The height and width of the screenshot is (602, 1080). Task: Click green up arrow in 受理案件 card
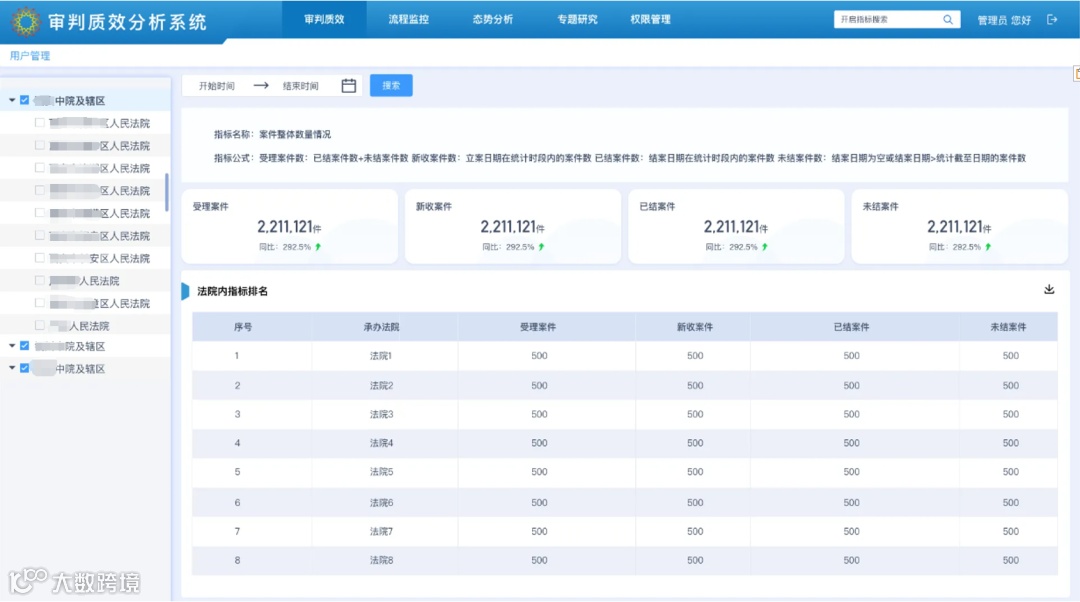pyautogui.click(x=318, y=247)
